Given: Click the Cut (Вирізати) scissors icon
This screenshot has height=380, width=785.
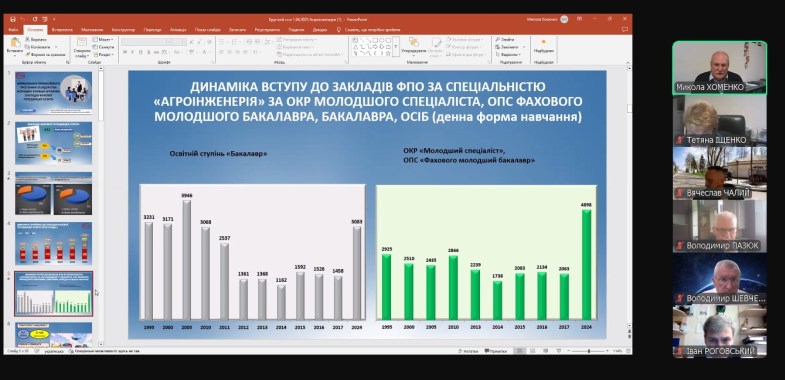Looking at the screenshot, I should coord(27,39).
